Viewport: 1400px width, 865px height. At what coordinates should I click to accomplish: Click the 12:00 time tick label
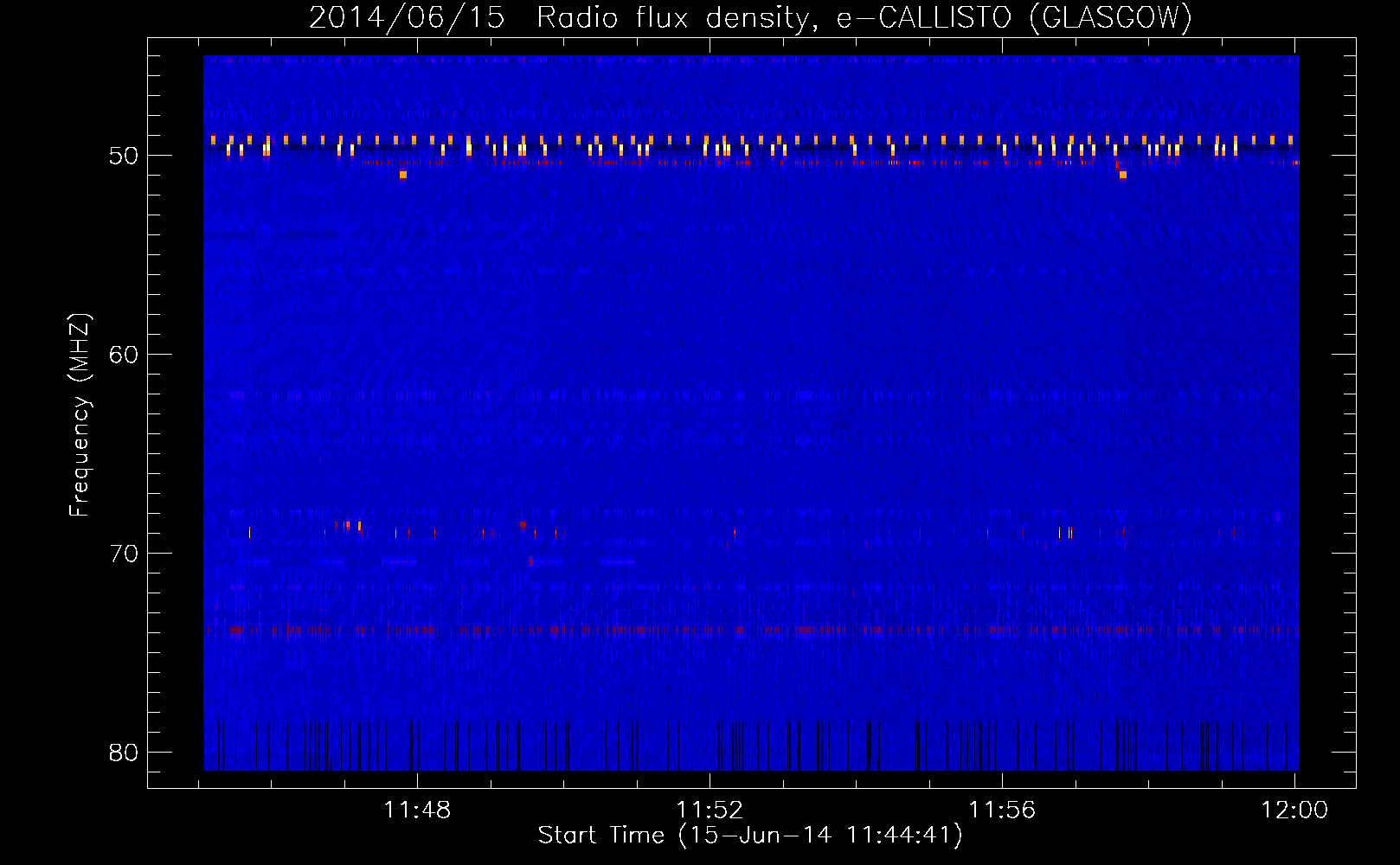pos(1294,811)
